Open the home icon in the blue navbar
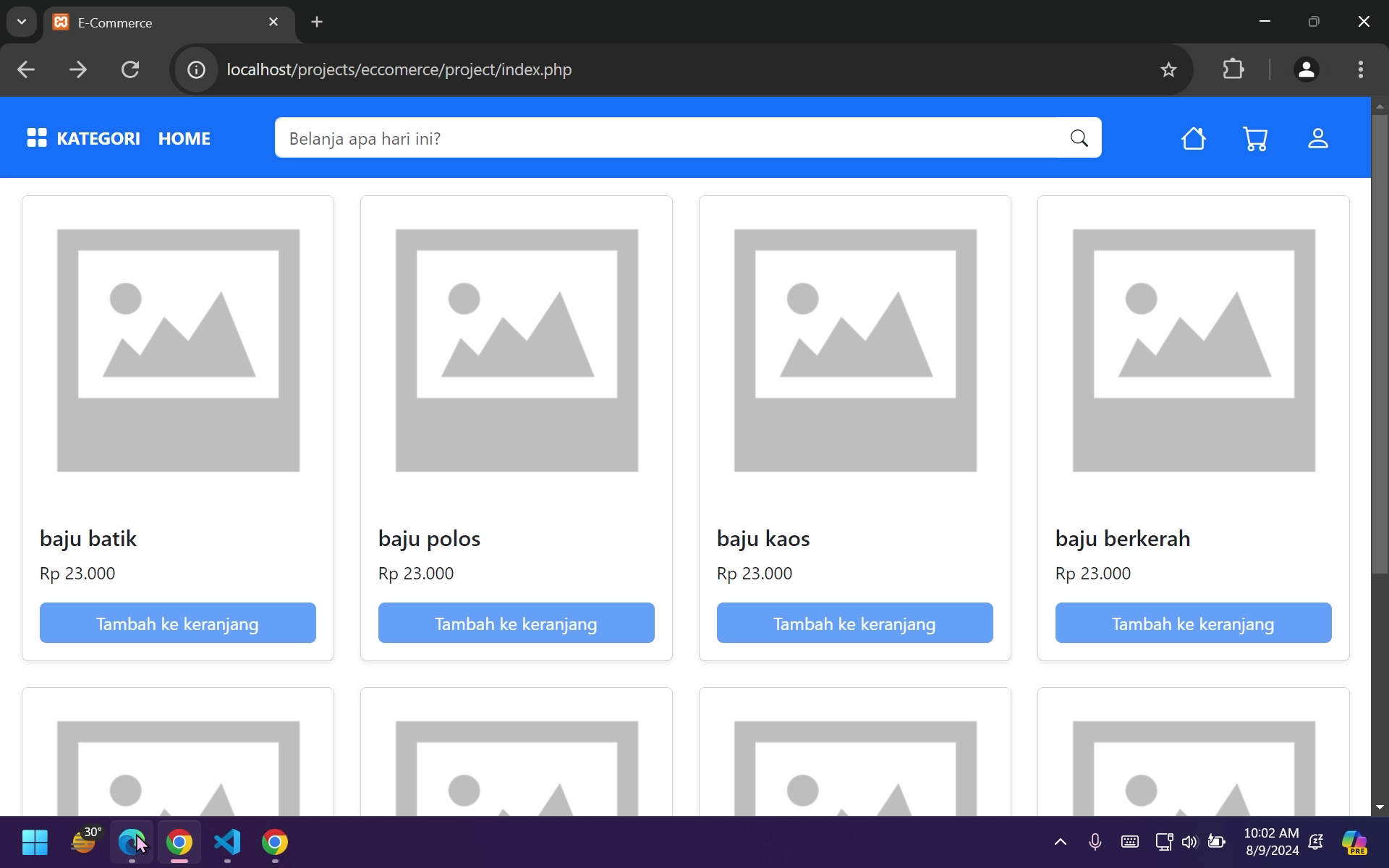The height and width of the screenshot is (868, 1389). pos(1194,138)
